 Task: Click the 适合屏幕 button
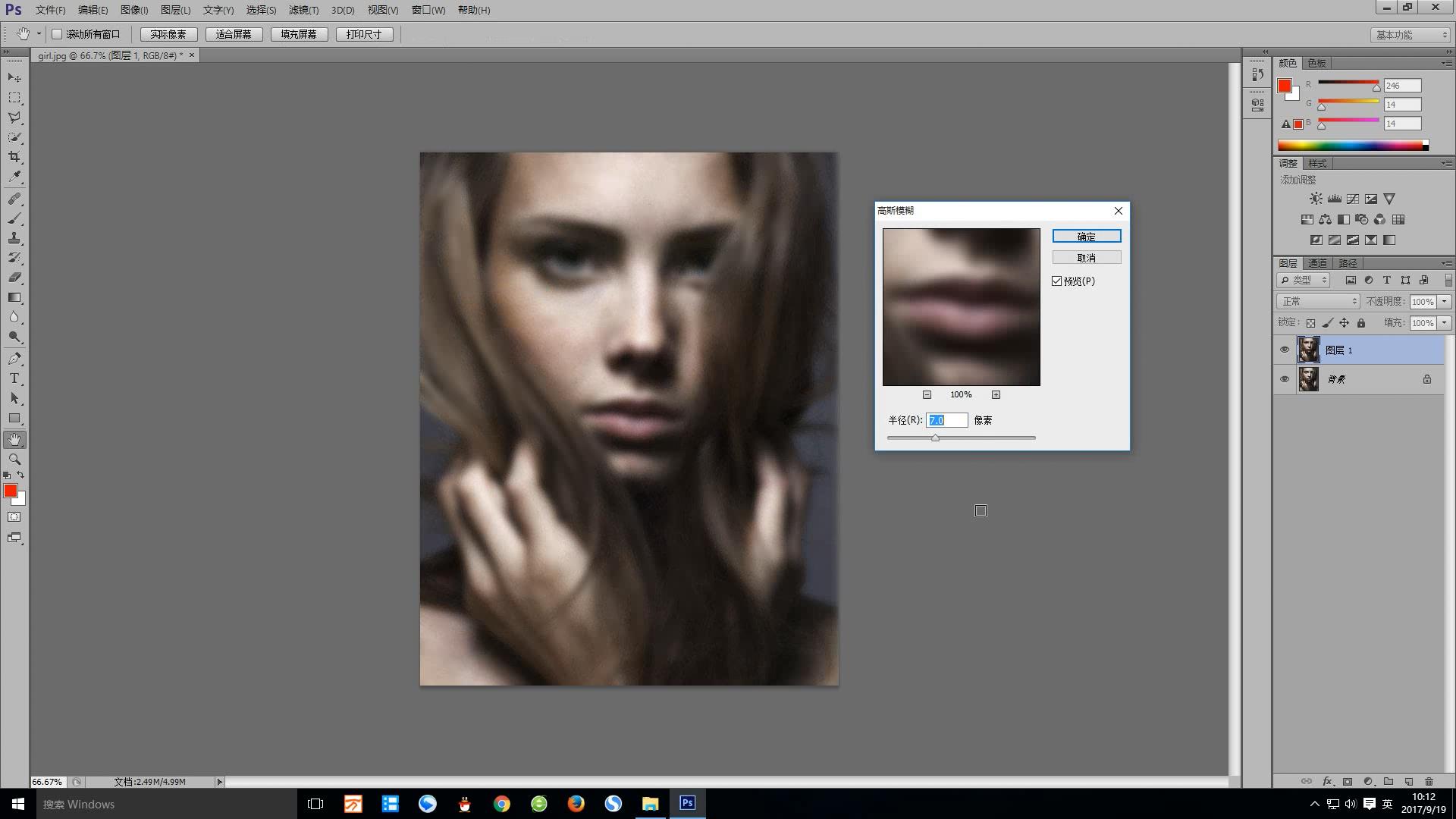click(234, 34)
